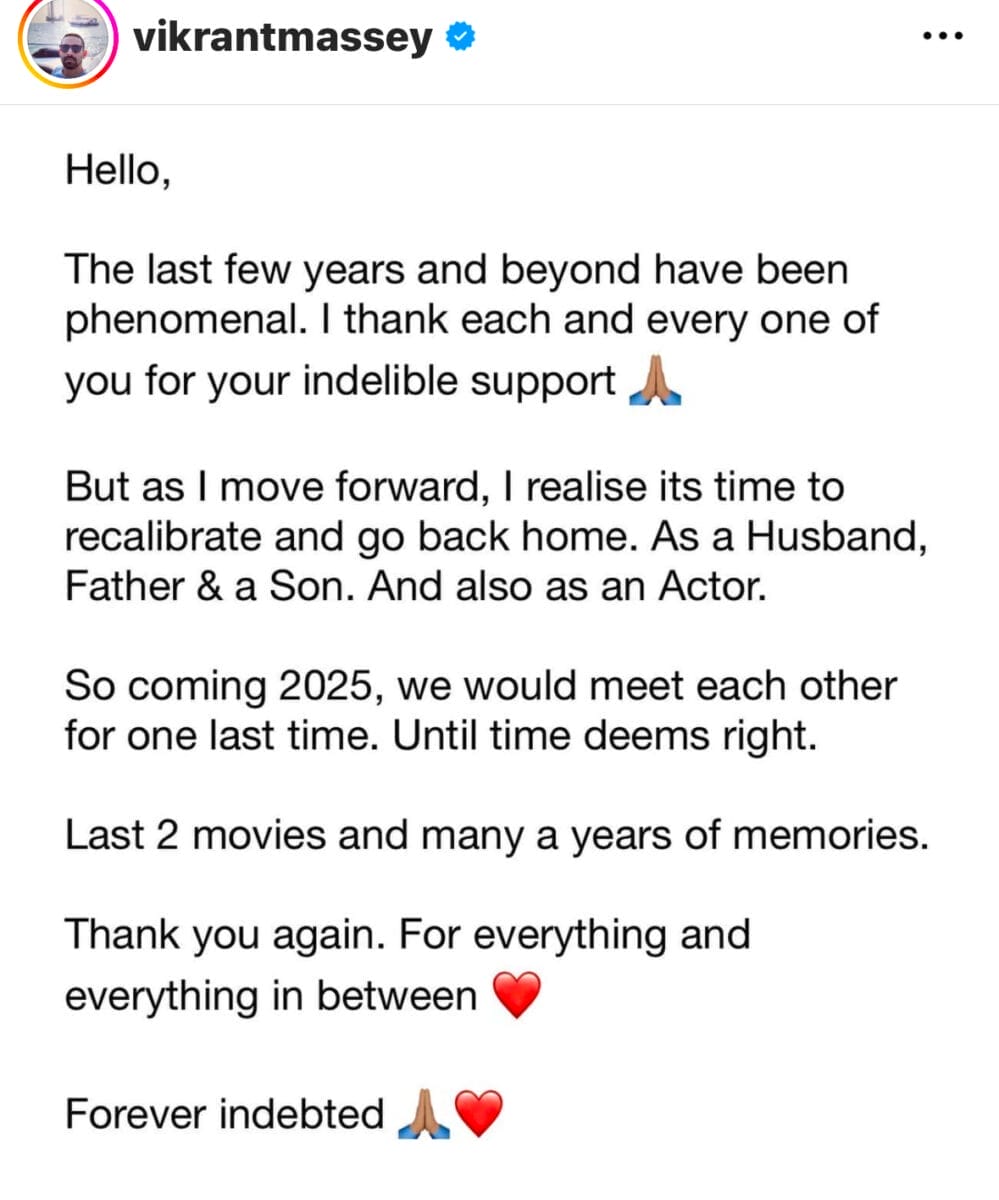The image size is (999, 1200).
Task: Click the red heart after 'in between'
Action: [517, 995]
